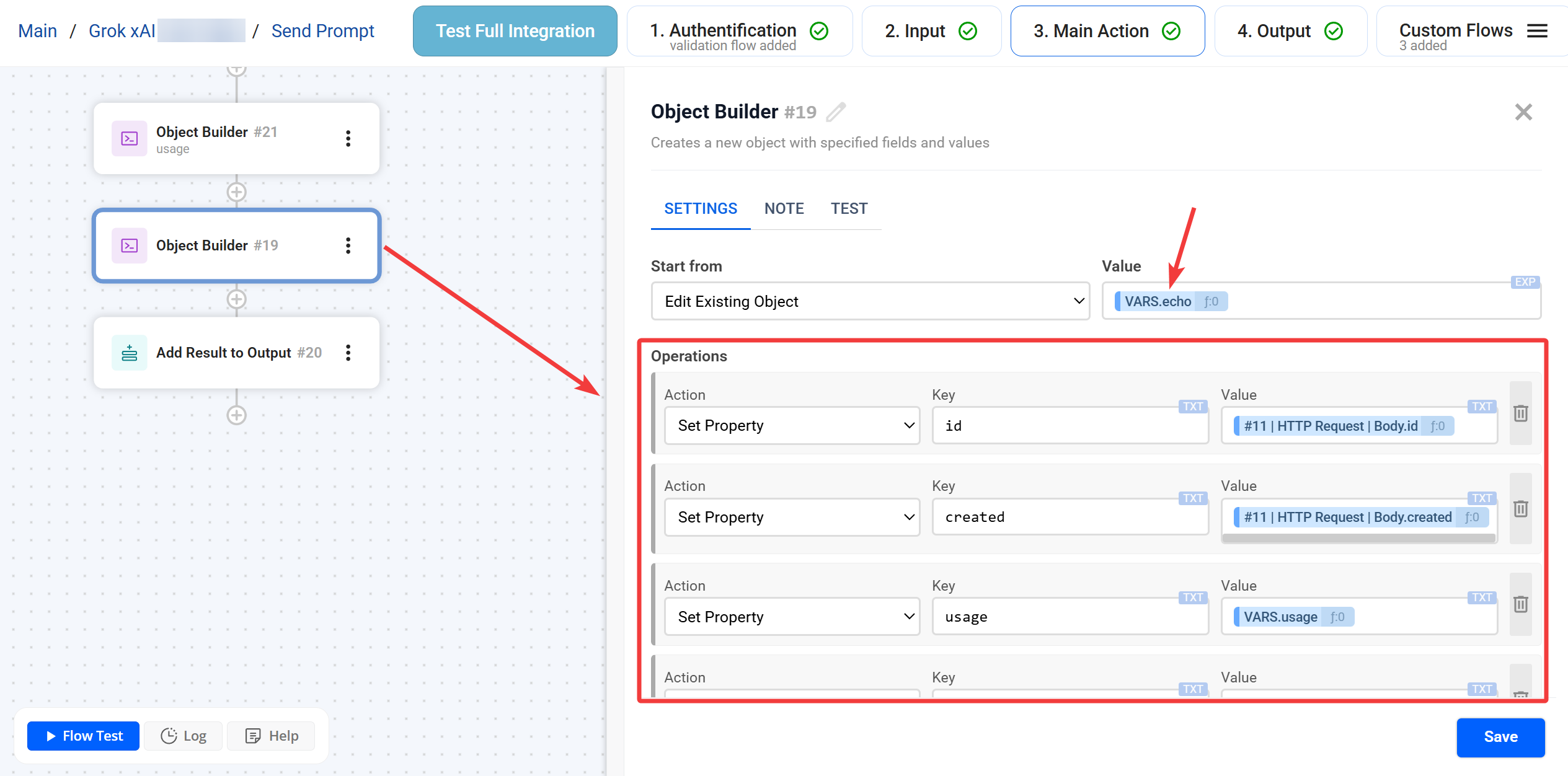Open Action dropdown for the 'id' row
The height and width of the screenshot is (776, 1568).
tap(792, 426)
